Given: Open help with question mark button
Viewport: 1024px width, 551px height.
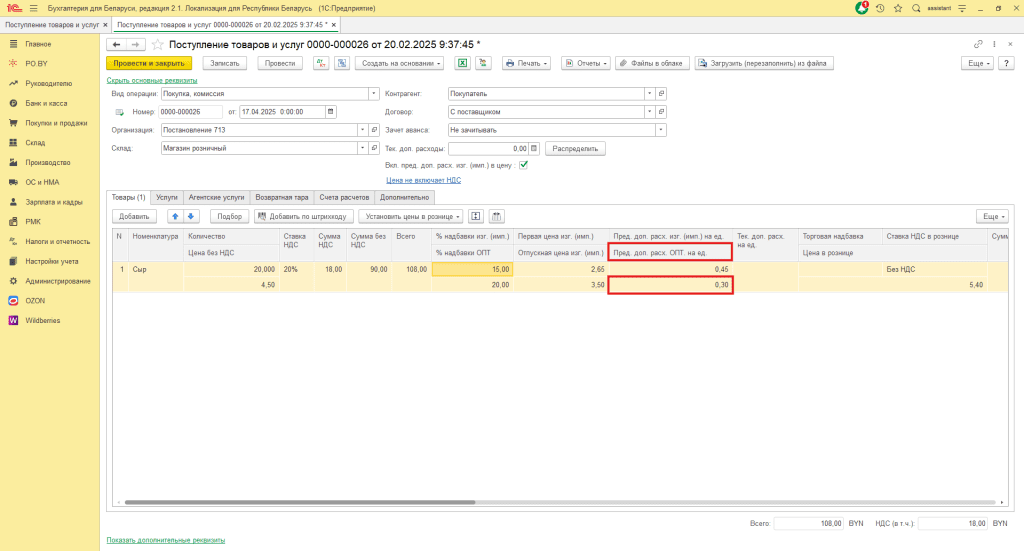Looking at the screenshot, I should click(x=1006, y=63).
